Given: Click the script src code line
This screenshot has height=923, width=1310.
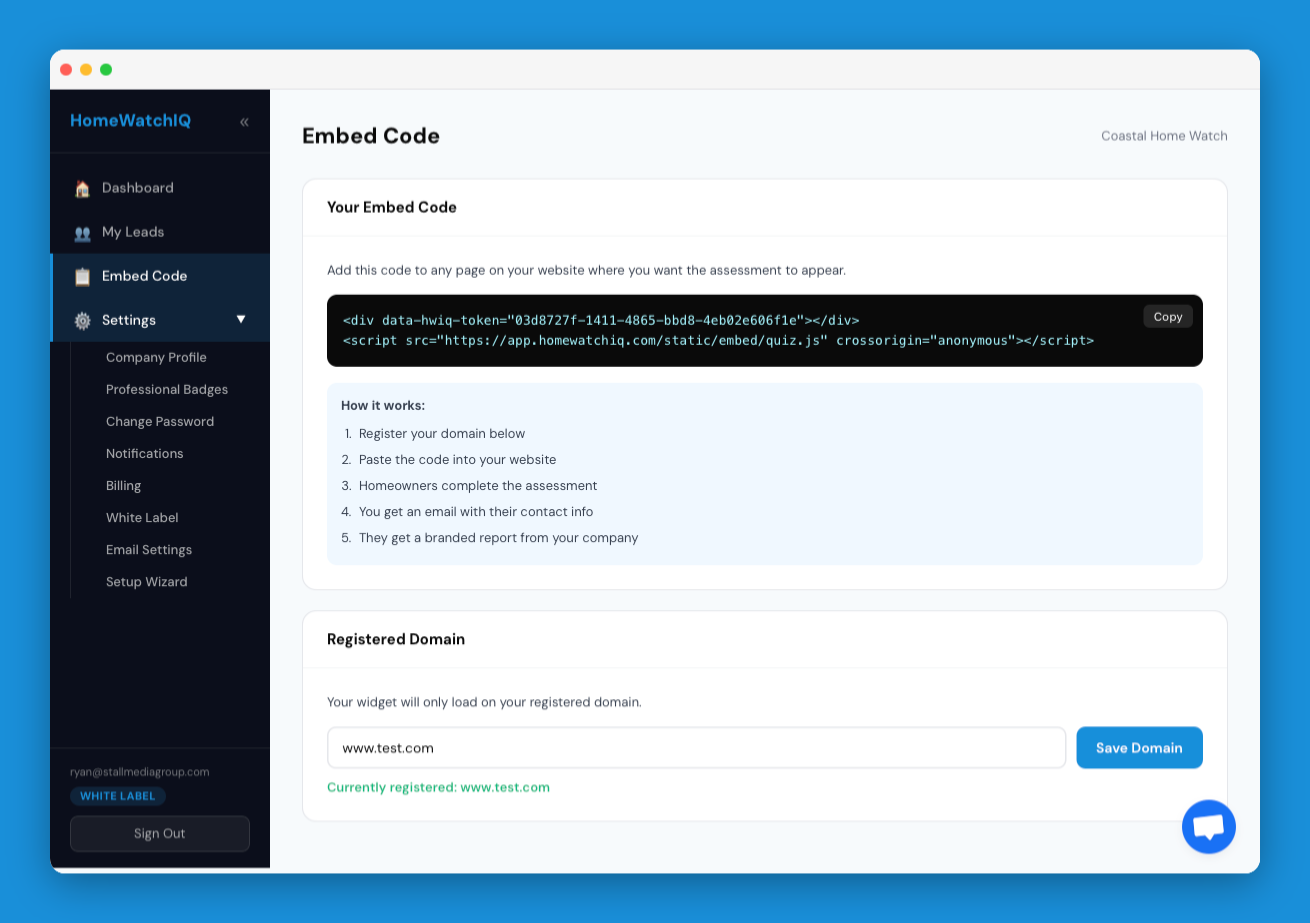Looking at the screenshot, I should [x=718, y=340].
